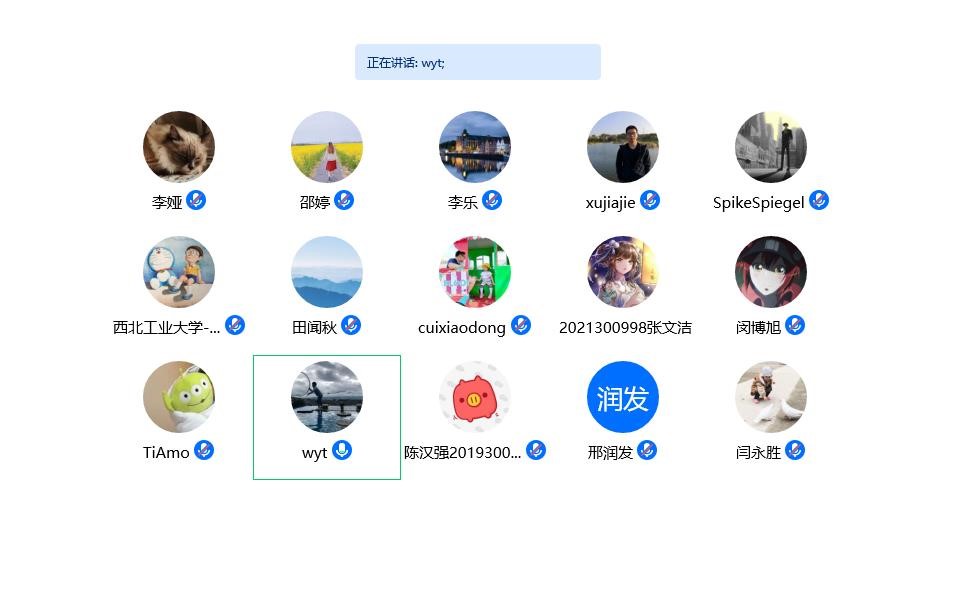956x607 pixels.
Task: Click the muted mic icon beside 李娅
Action: [x=196, y=200]
